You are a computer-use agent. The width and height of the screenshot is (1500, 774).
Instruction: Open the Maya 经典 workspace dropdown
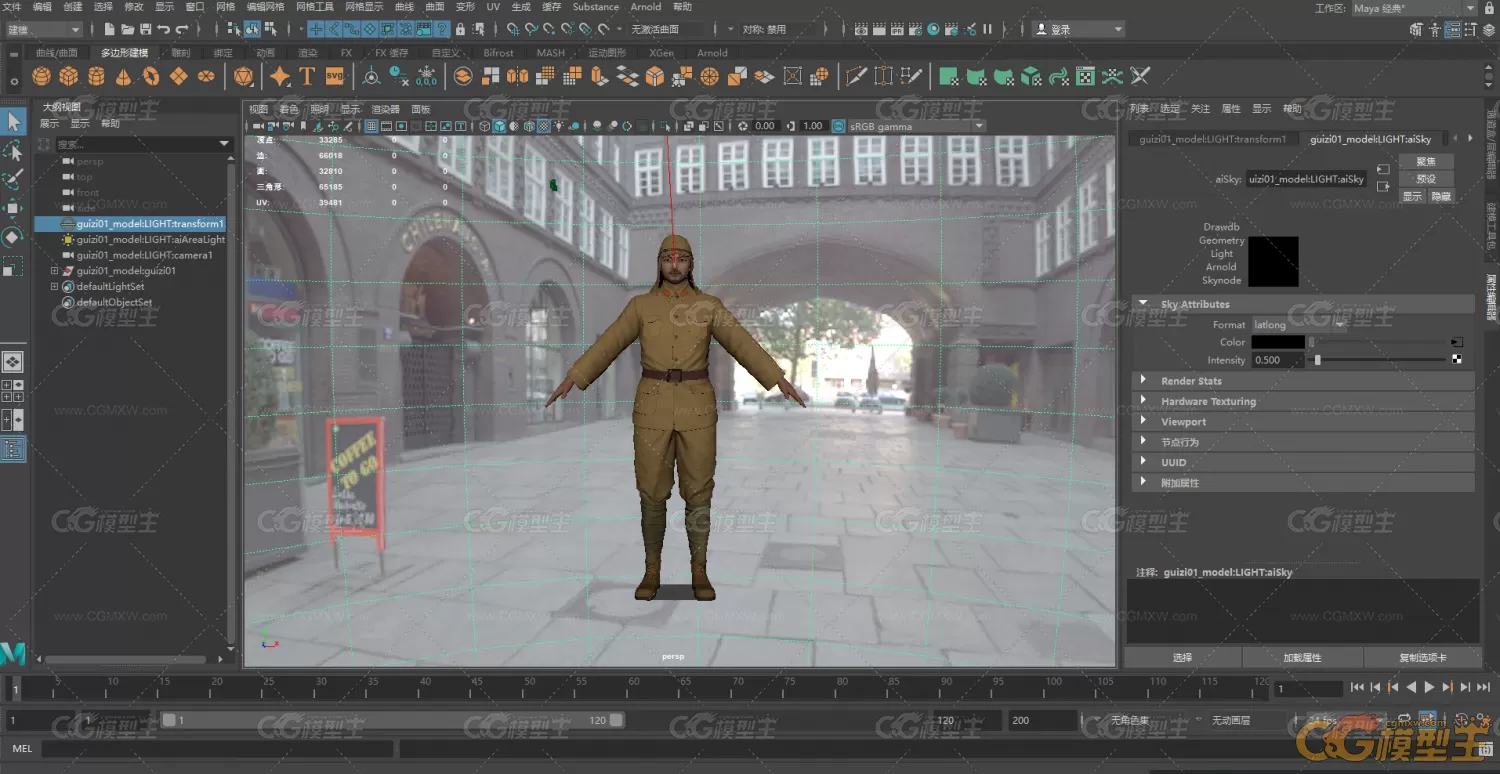pos(1414,8)
